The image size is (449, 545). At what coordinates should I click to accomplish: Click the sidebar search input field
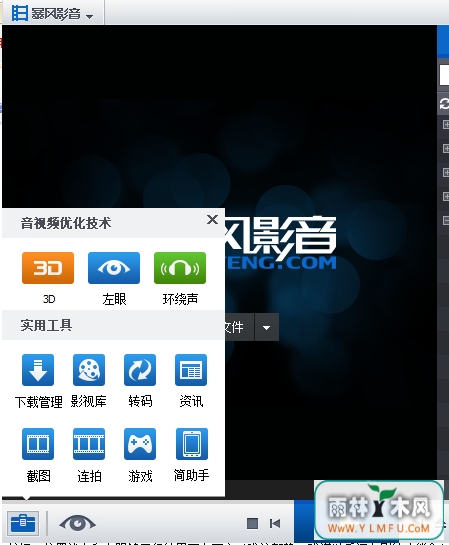[444, 75]
